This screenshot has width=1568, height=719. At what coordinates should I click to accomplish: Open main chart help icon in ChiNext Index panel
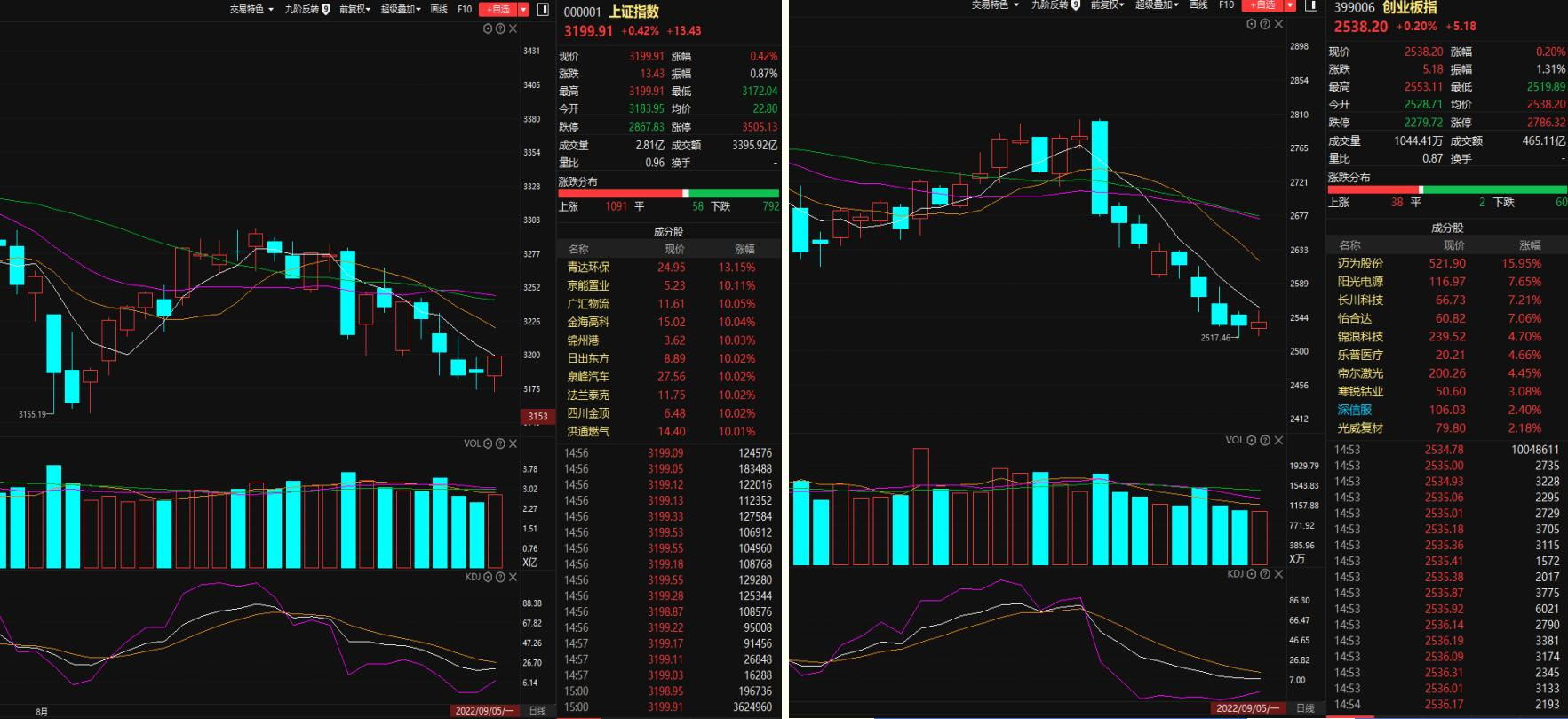[1265, 24]
